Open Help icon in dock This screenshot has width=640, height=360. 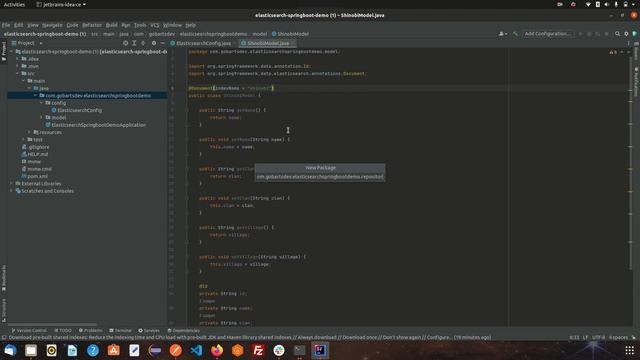click(93, 350)
